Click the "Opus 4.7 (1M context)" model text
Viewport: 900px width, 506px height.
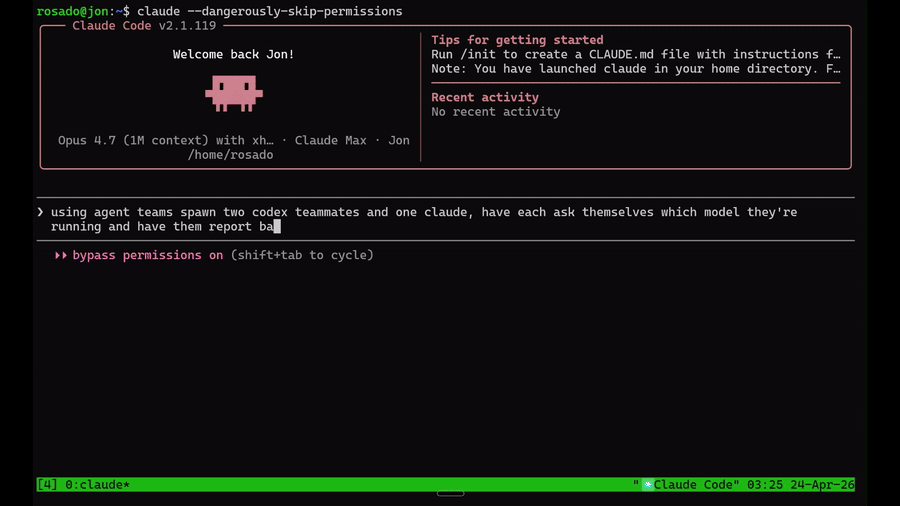(133, 141)
